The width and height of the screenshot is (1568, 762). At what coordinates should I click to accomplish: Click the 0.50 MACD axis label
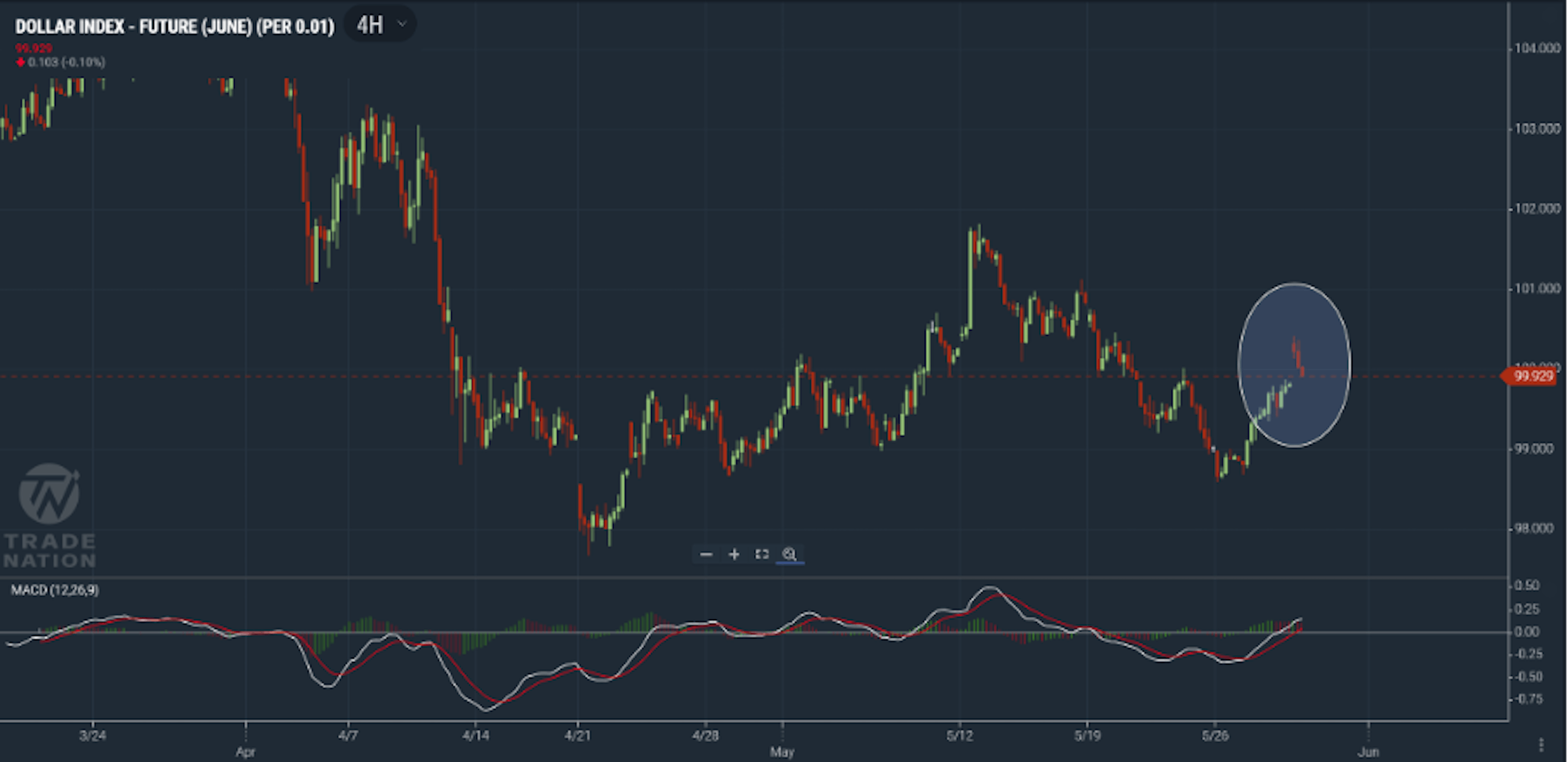(1527, 585)
